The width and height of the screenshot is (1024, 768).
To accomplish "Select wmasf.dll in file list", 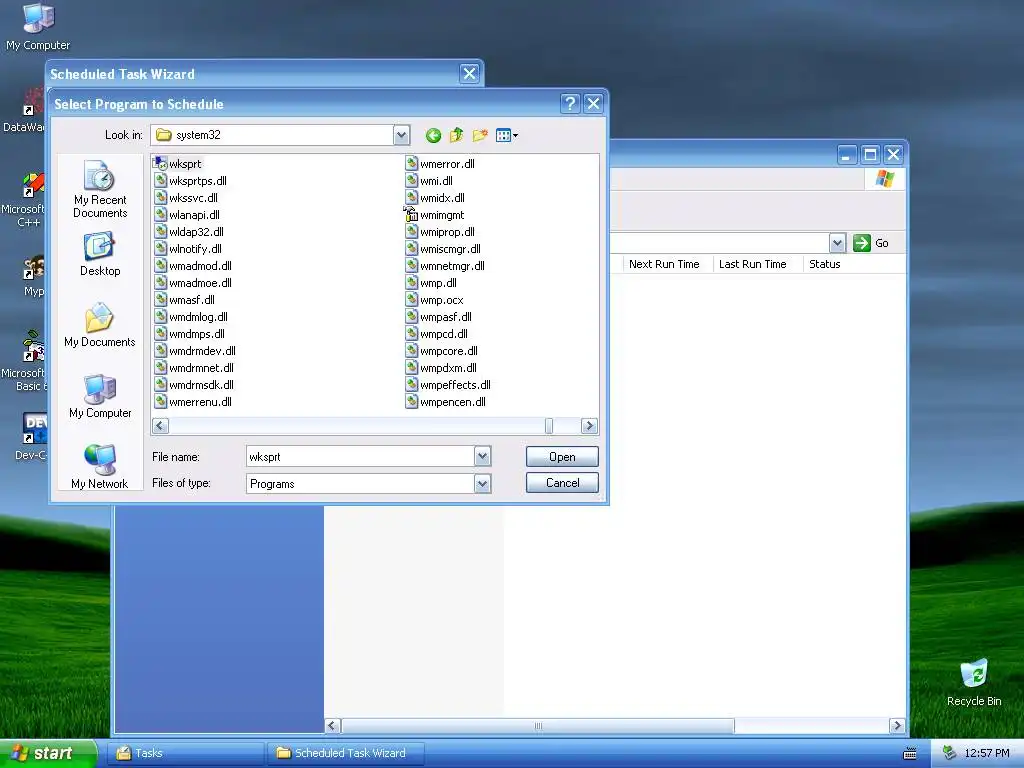I will 185,300.
